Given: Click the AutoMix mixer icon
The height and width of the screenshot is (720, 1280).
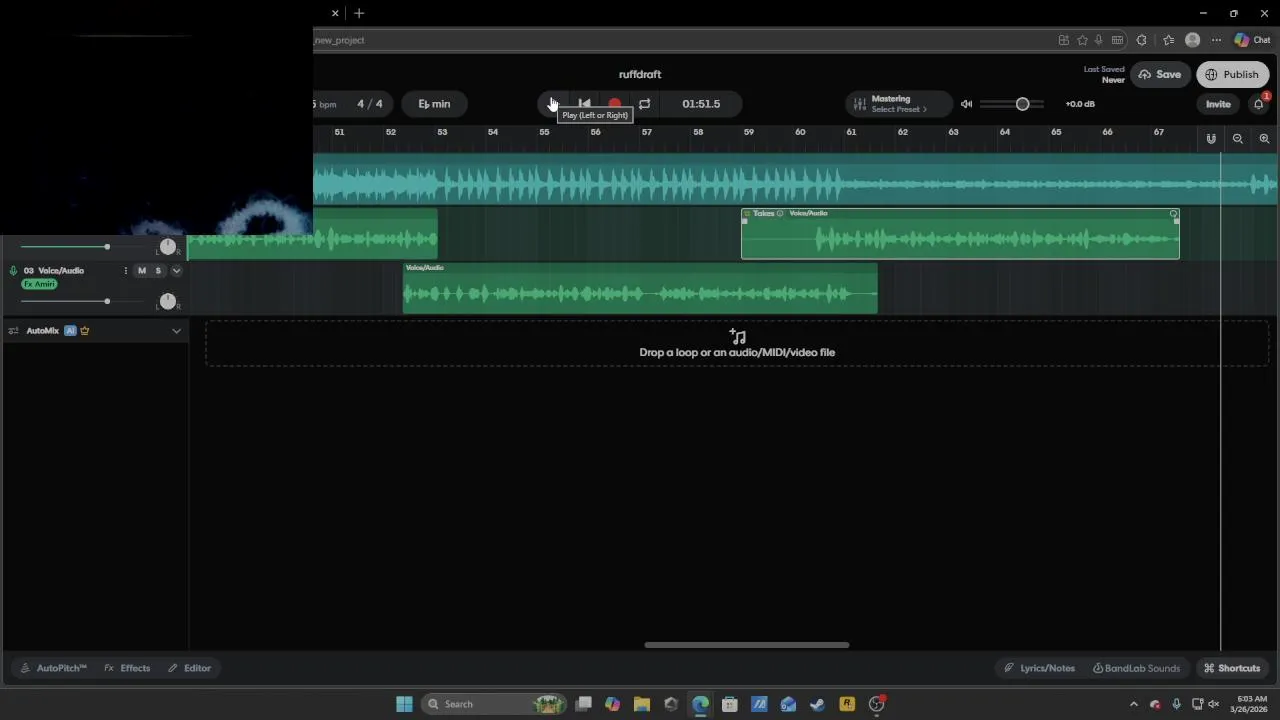Looking at the screenshot, I should 13,331.
